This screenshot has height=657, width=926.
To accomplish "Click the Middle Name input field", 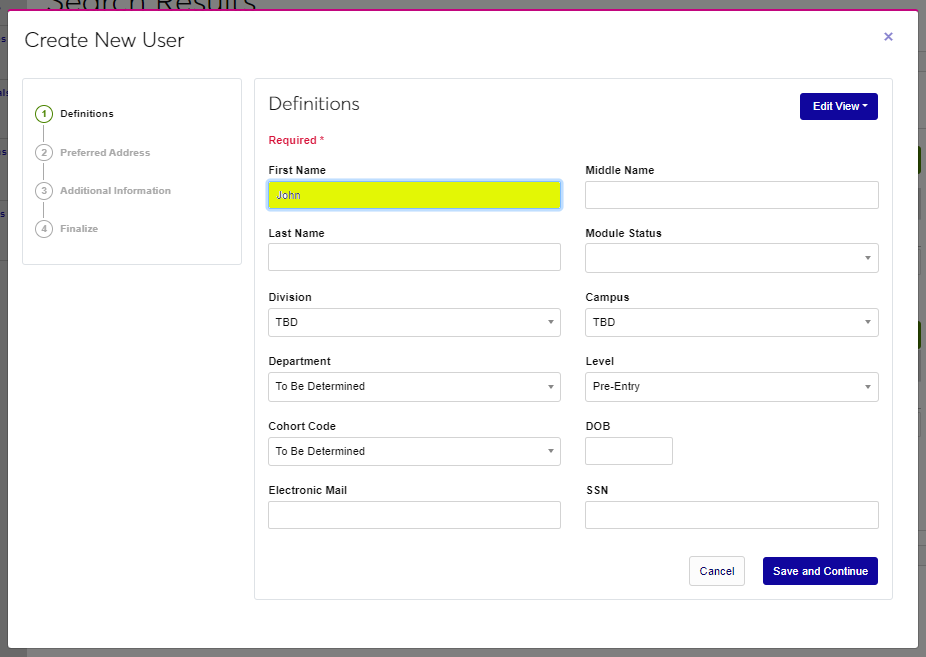I will pyautogui.click(x=731, y=195).
